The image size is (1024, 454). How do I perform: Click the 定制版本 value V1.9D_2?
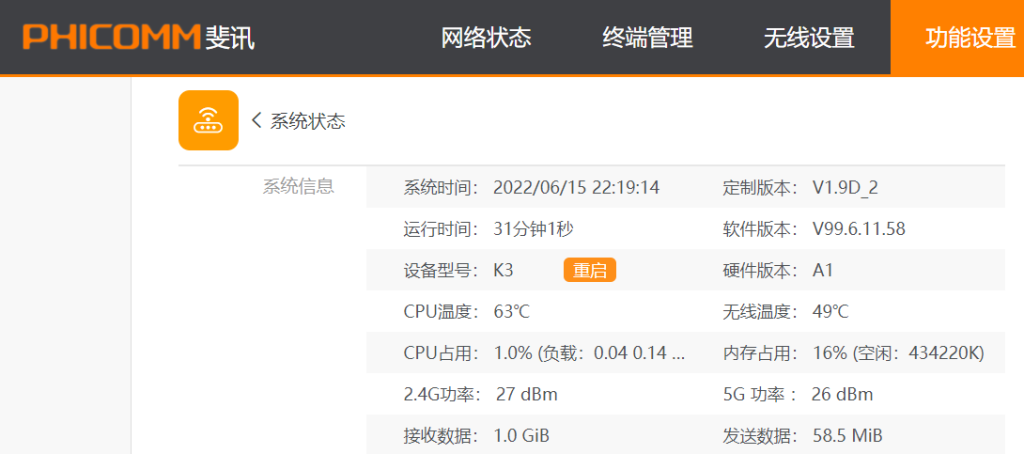click(845, 188)
